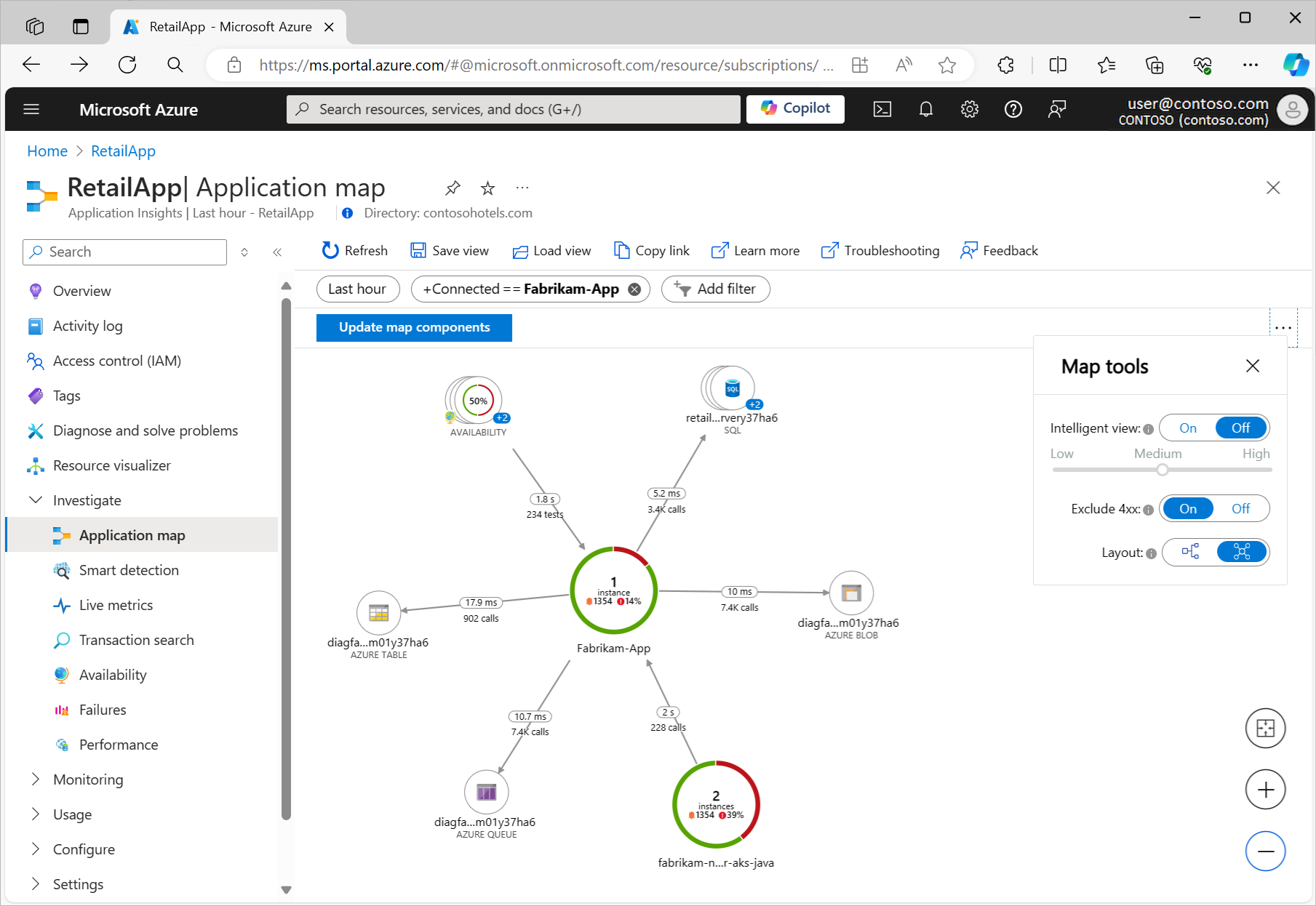This screenshot has width=1316, height=906.
Task: Click the Home breadcrumb link
Action: click(x=47, y=151)
